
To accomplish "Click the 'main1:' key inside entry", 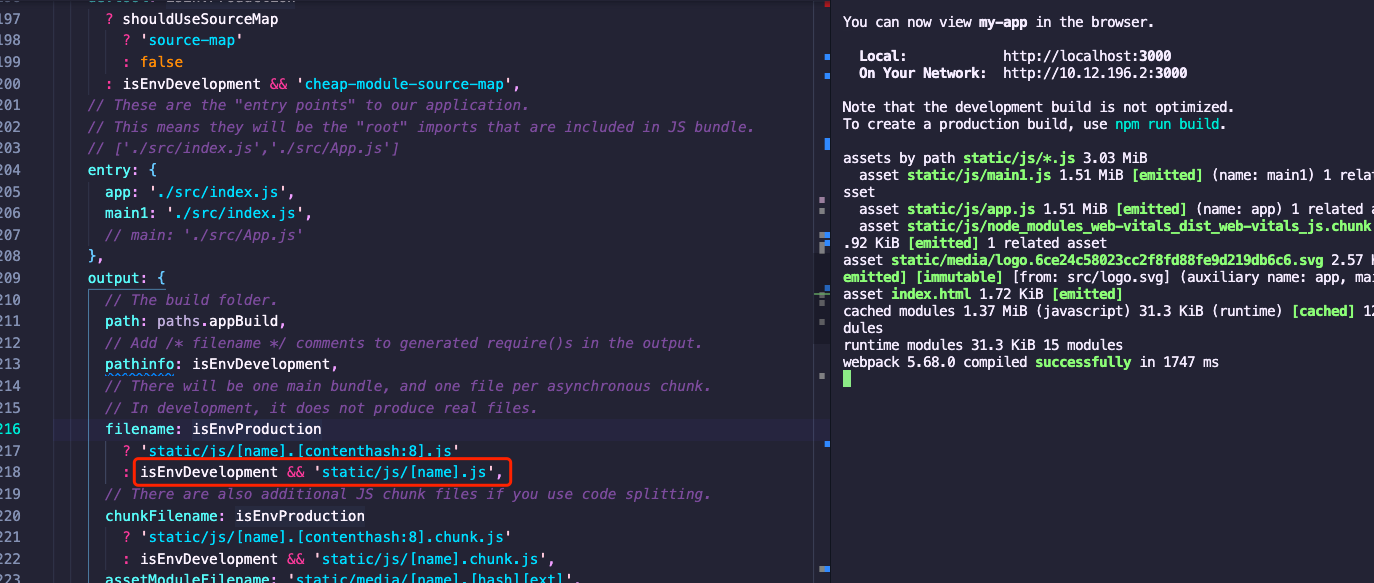I will point(131,213).
